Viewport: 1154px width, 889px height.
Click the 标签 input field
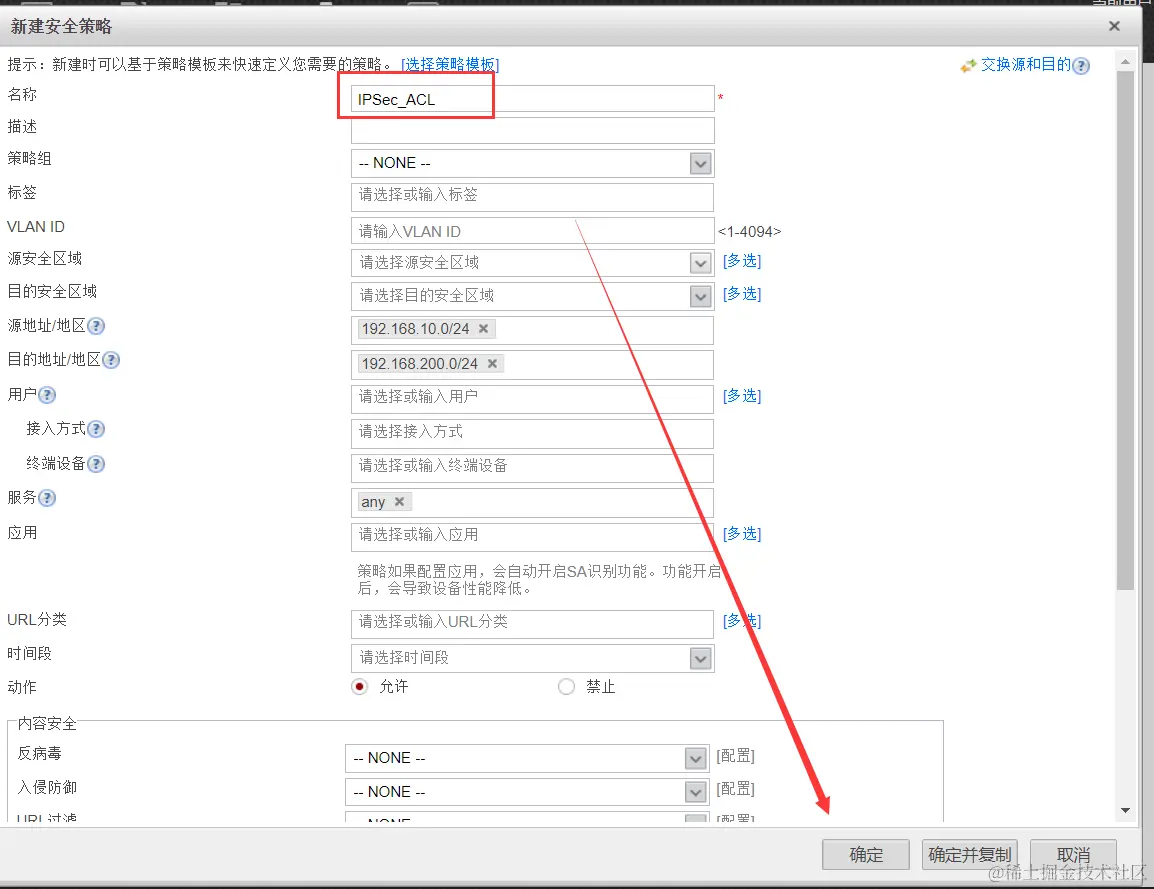(533, 196)
